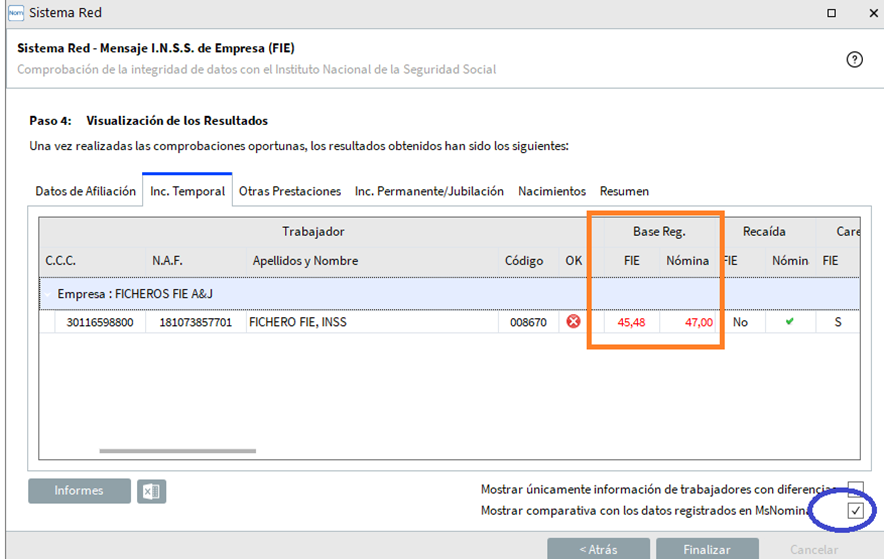Maximize the Sistema Red window
This screenshot has height=559, width=884.
(831, 13)
